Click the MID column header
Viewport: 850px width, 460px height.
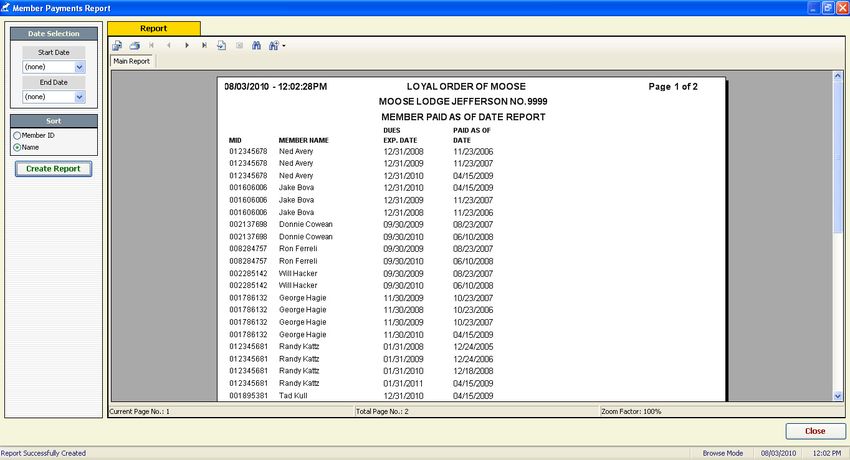pos(235,140)
